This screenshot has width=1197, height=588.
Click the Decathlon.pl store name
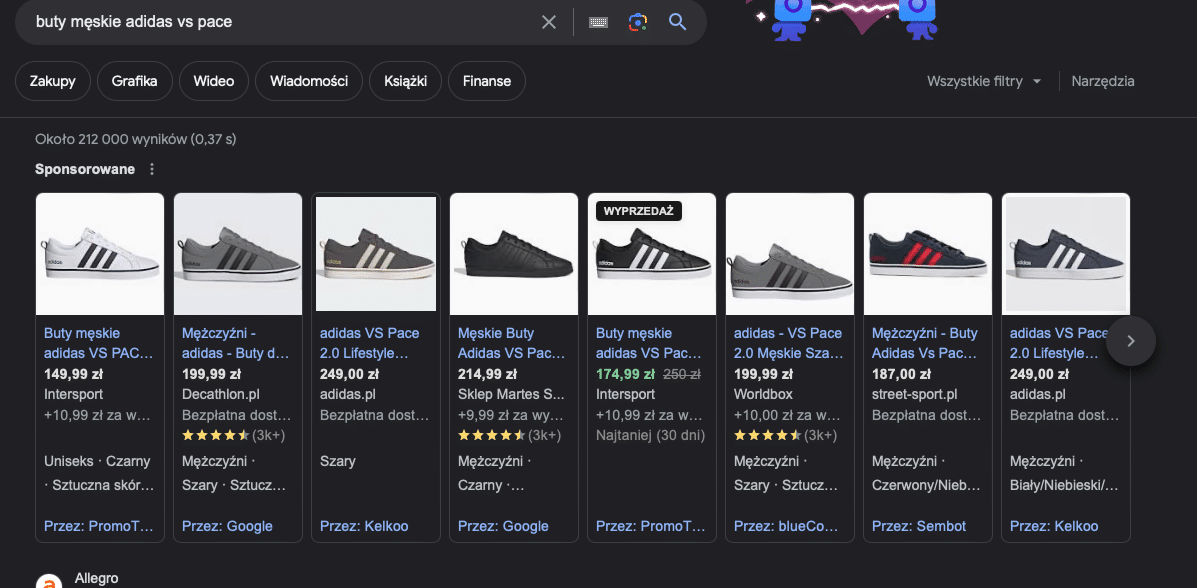coord(221,395)
